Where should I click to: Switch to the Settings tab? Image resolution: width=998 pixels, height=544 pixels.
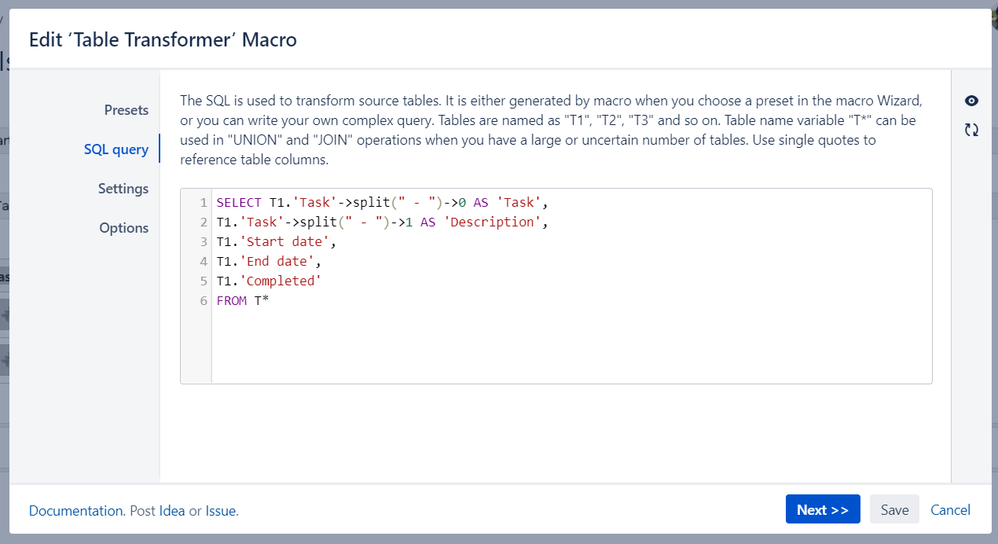[123, 189]
